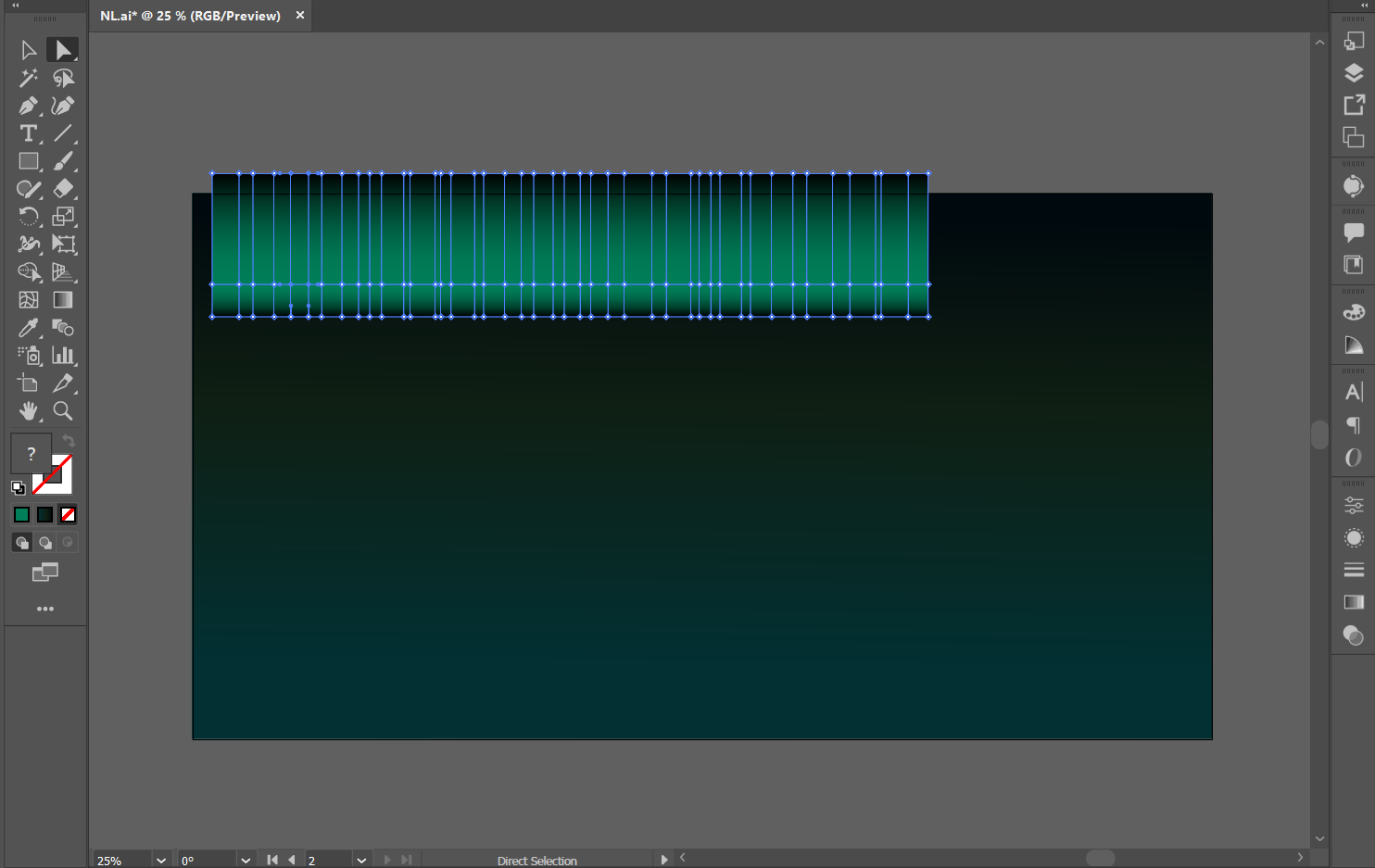This screenshot has width=1375, height=868.
Task: Open the Transparency panel
Action: (1354, 635)
